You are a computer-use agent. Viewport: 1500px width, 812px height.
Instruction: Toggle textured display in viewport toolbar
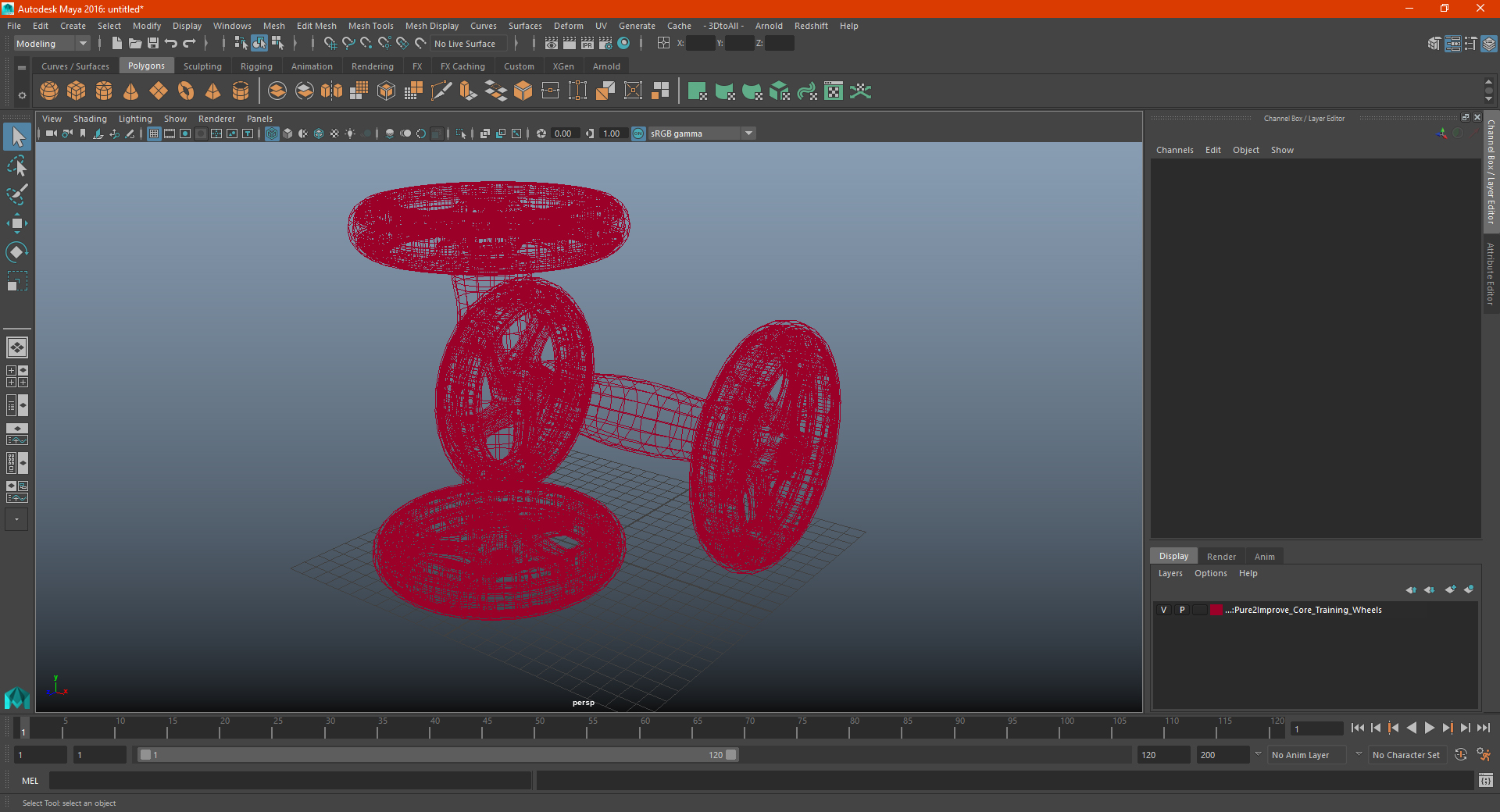pyautogui.click(x=334, y=134)
